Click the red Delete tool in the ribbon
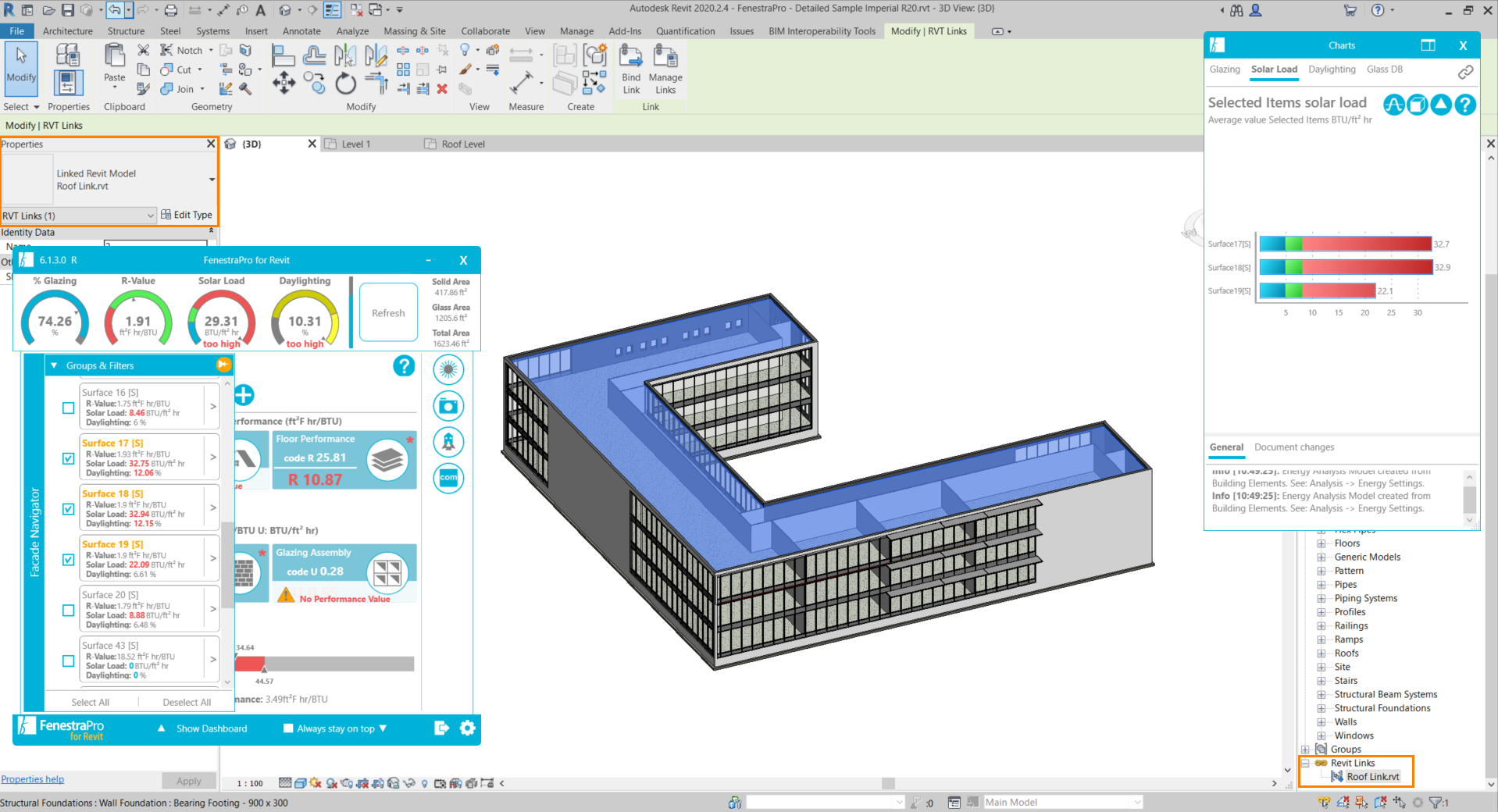 click(442, 88)
